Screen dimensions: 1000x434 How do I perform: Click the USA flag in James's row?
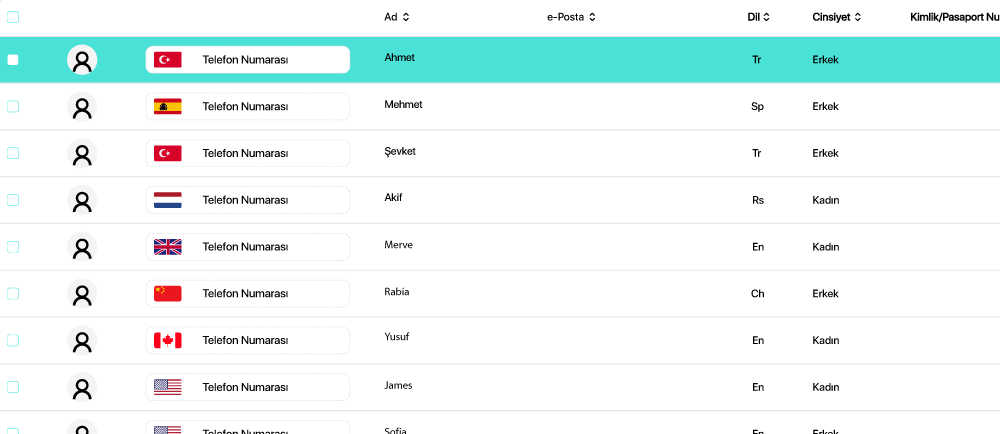(x=167, y=387)
